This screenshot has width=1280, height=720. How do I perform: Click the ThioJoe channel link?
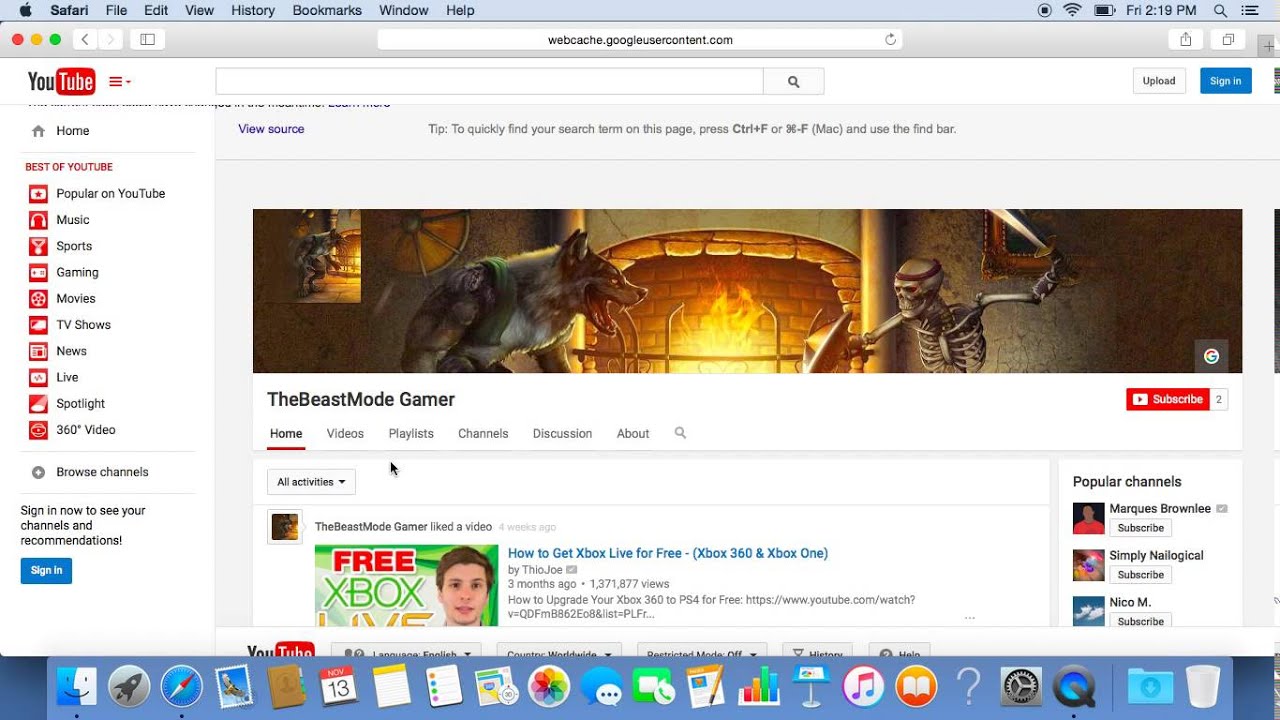coord(542,570)
